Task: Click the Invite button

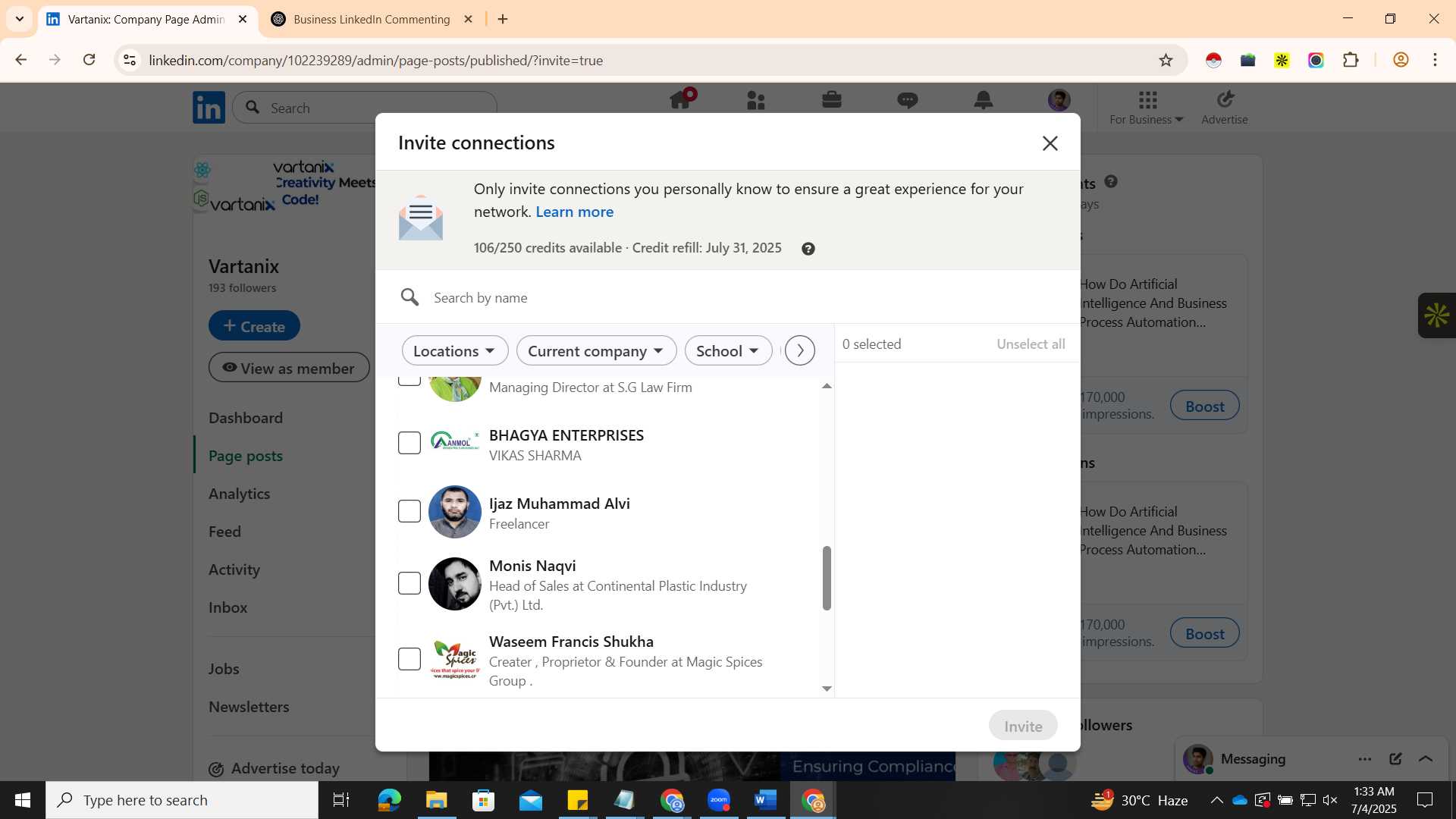Action: point(1023,726)
